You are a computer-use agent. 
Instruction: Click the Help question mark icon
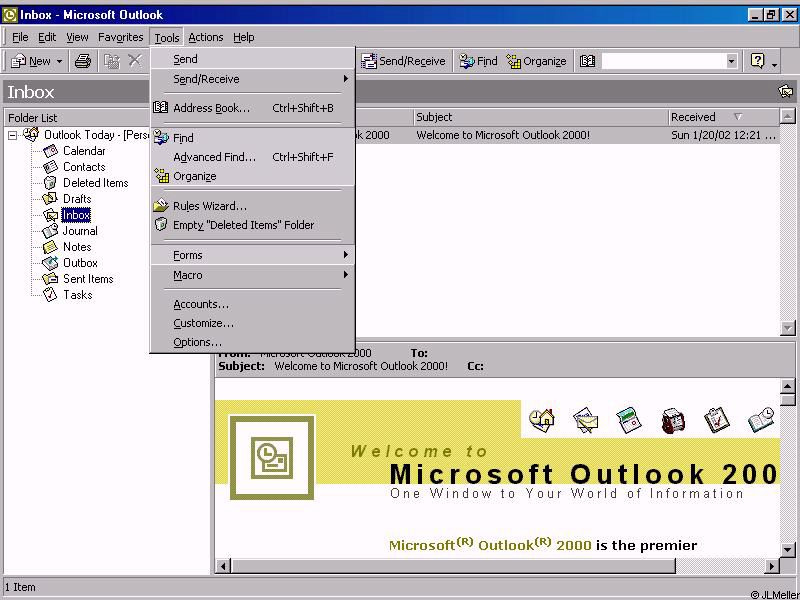pos(758,61)
